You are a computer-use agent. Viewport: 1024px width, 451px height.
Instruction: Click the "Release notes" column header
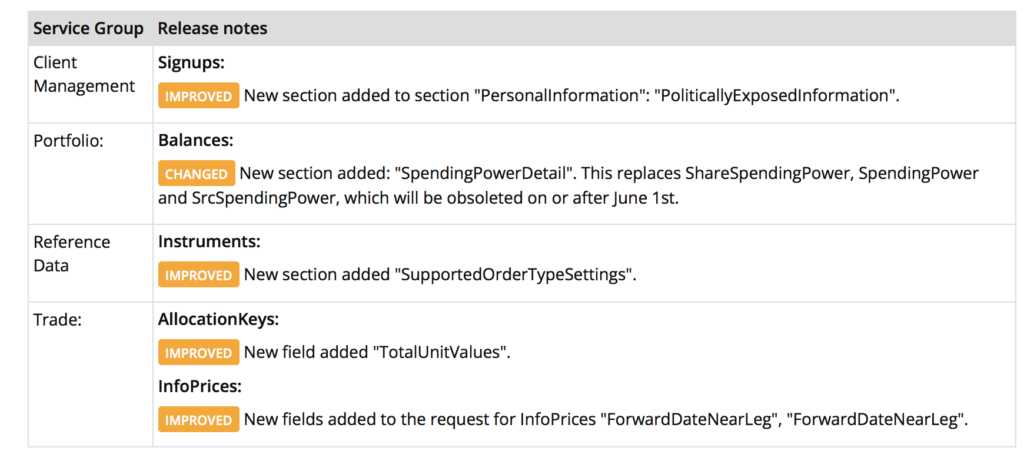point(213,28)
